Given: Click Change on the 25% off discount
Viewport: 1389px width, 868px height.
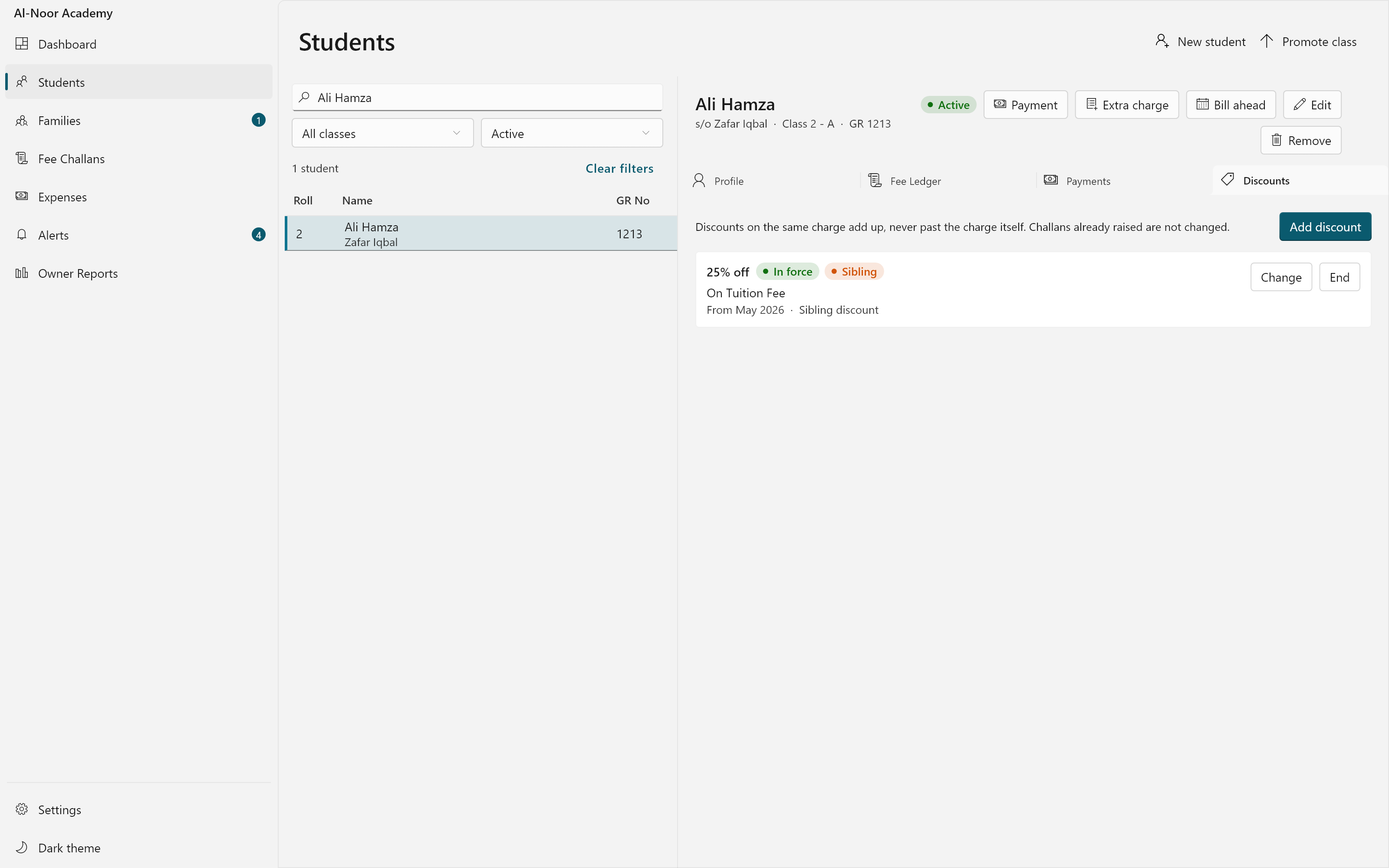Looking at the screenshot, I should coord(1281,277).
